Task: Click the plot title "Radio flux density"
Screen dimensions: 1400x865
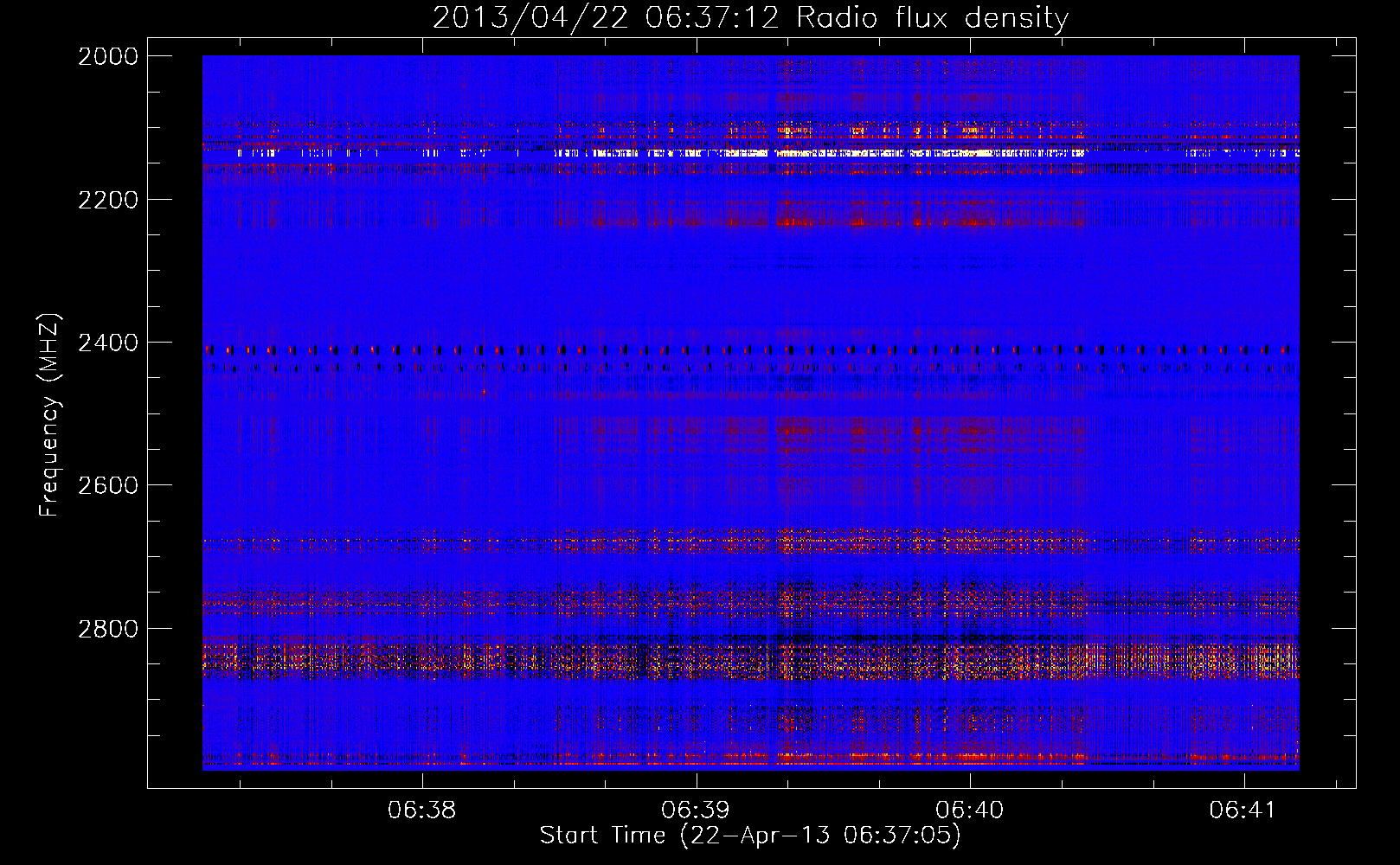Action: 932,18
